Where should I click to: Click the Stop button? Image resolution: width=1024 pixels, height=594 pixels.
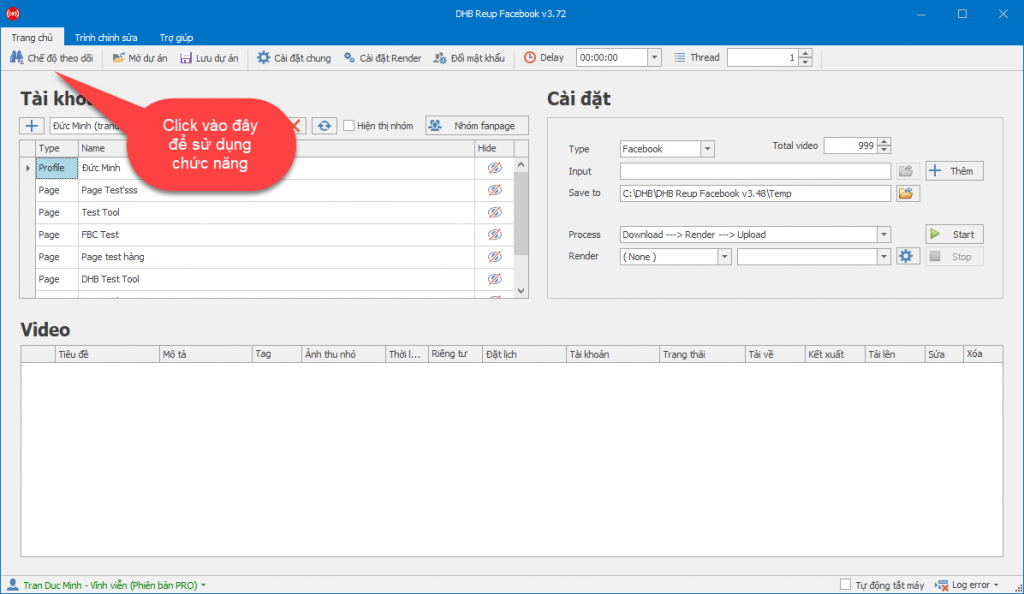point(954,257)
